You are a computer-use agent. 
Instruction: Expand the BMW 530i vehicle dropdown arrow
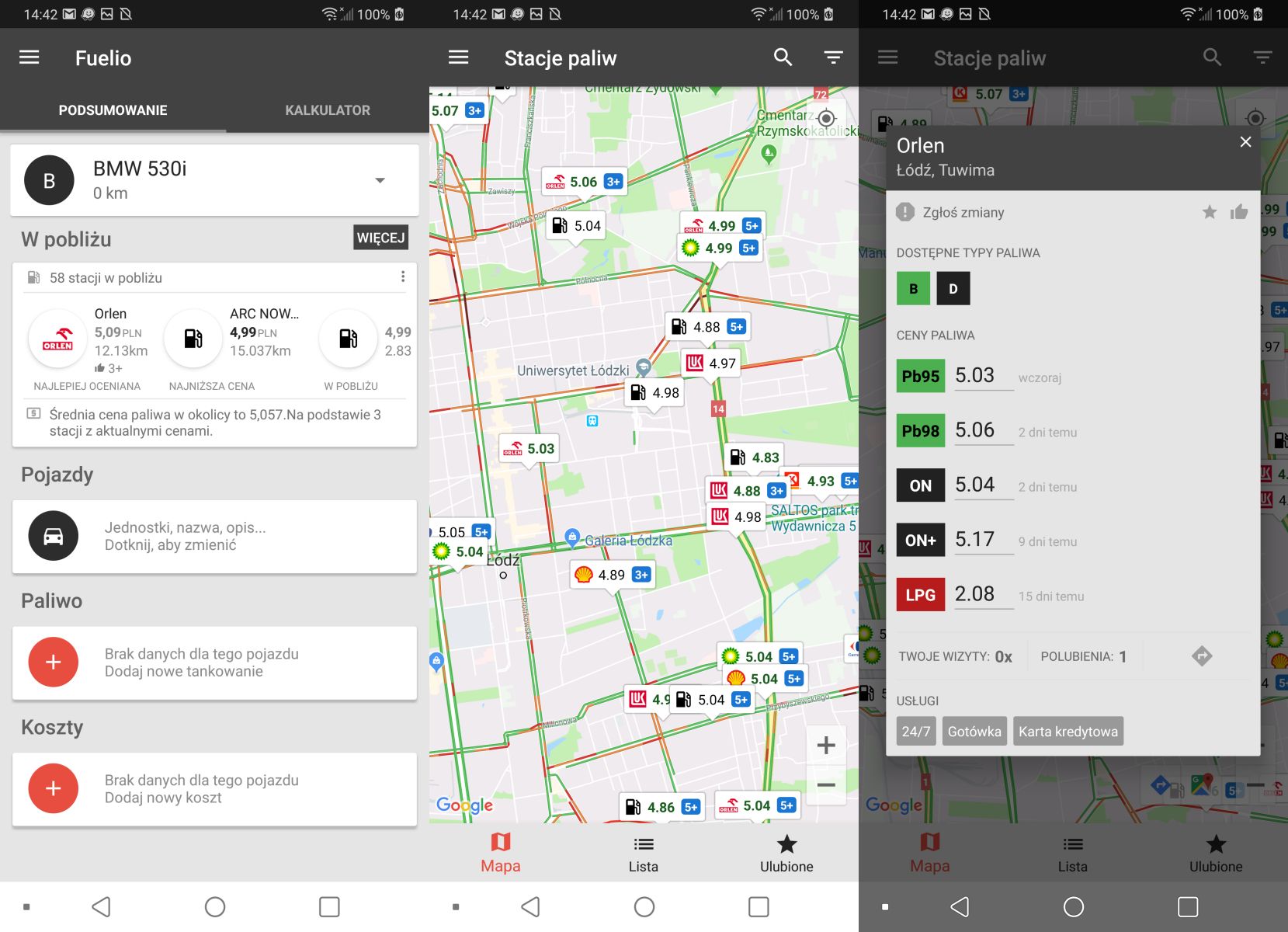(x=380, y=180)
